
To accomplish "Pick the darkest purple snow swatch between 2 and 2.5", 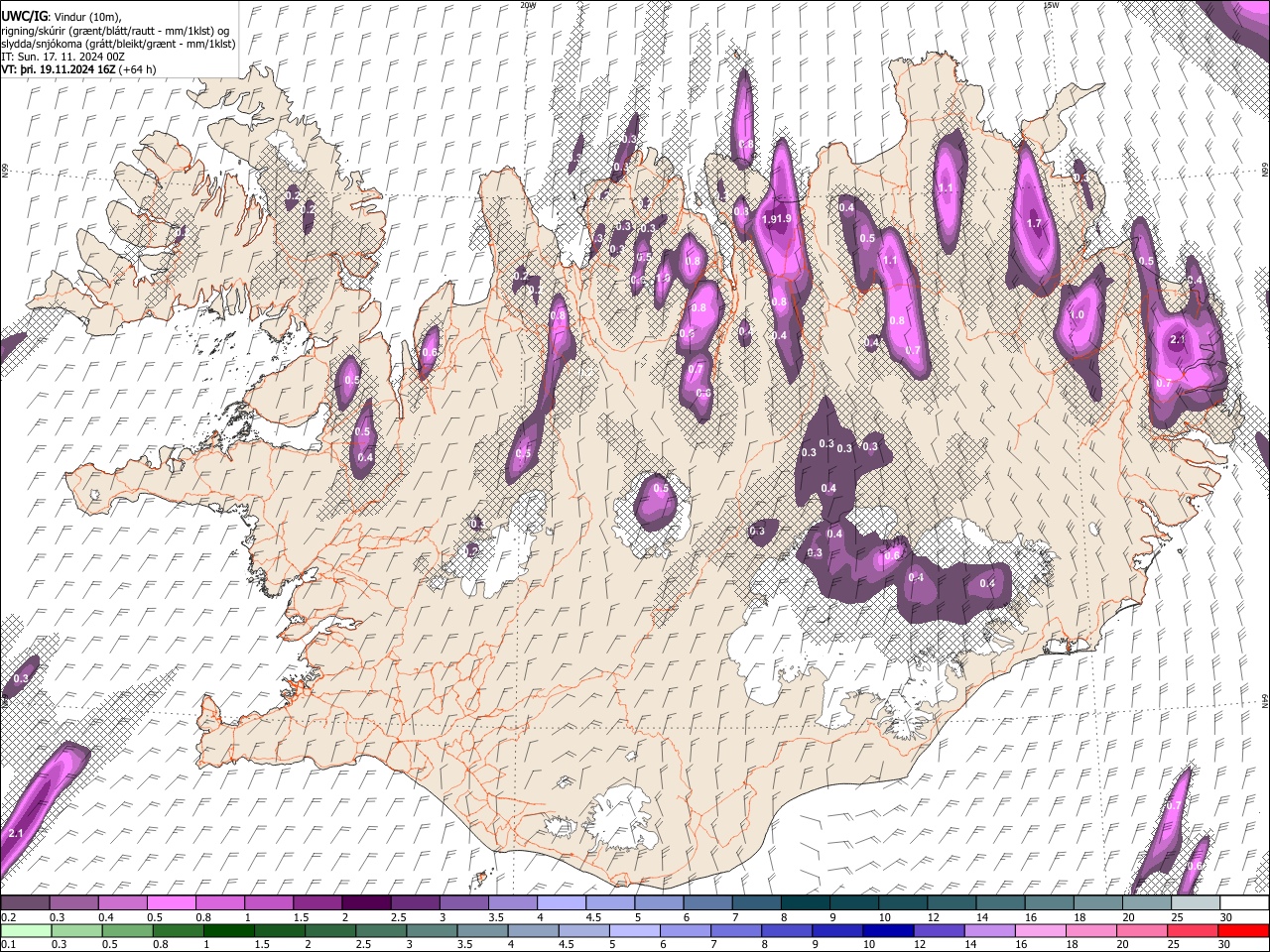I will pyautogui.click(x=366, y=902).
